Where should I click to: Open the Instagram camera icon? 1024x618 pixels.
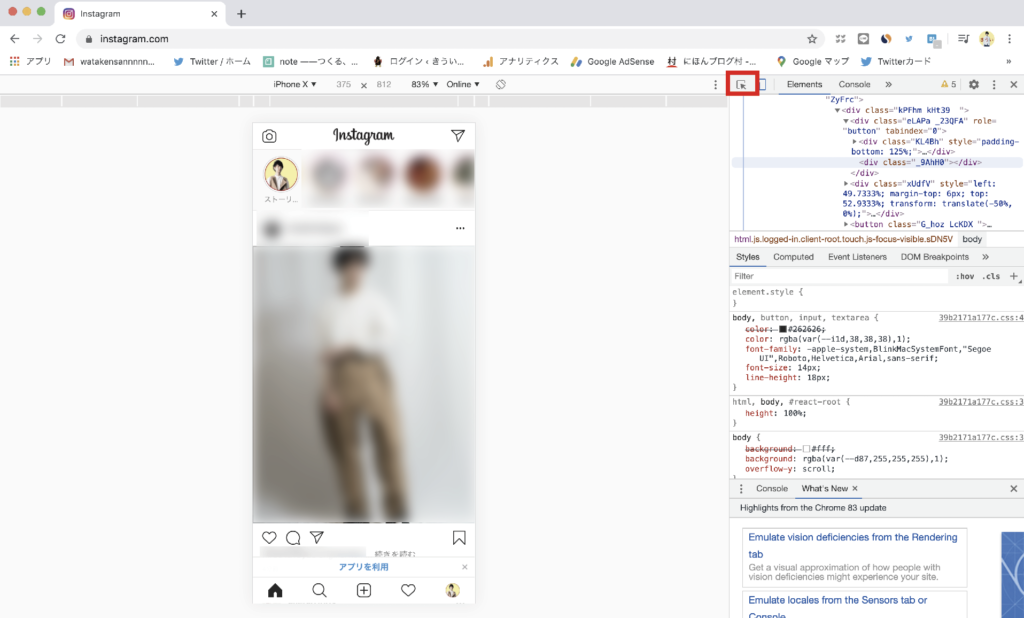(x=269, y=136)
